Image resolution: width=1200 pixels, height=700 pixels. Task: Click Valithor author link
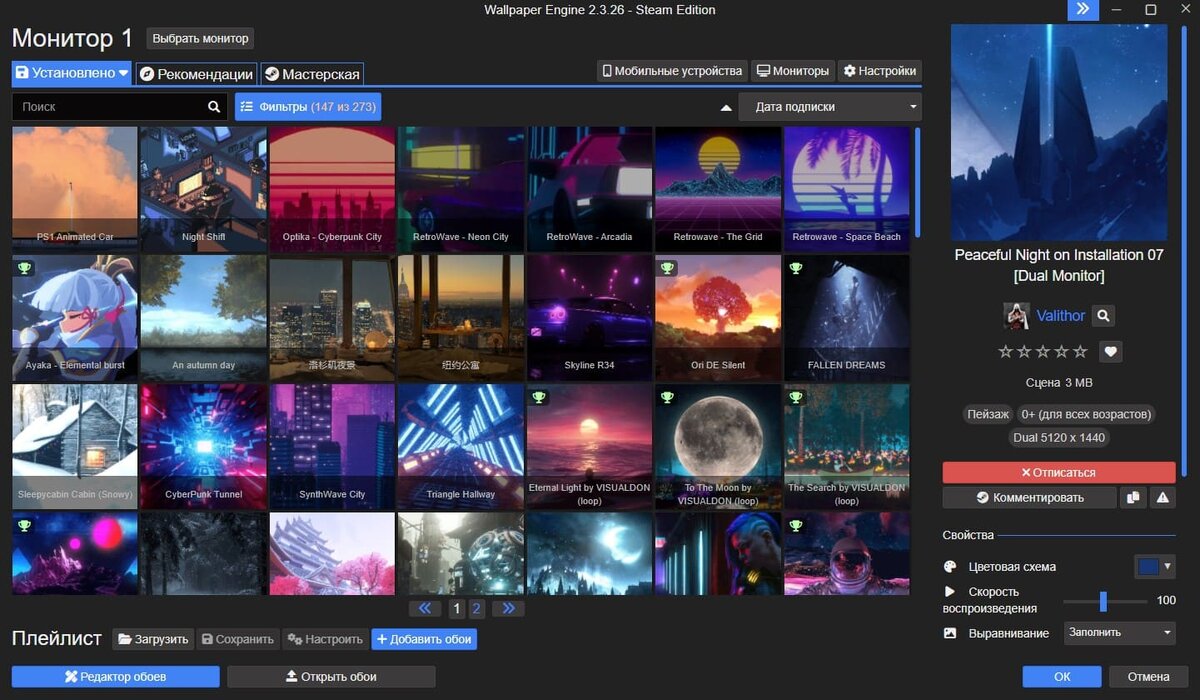coord(1060,316)
